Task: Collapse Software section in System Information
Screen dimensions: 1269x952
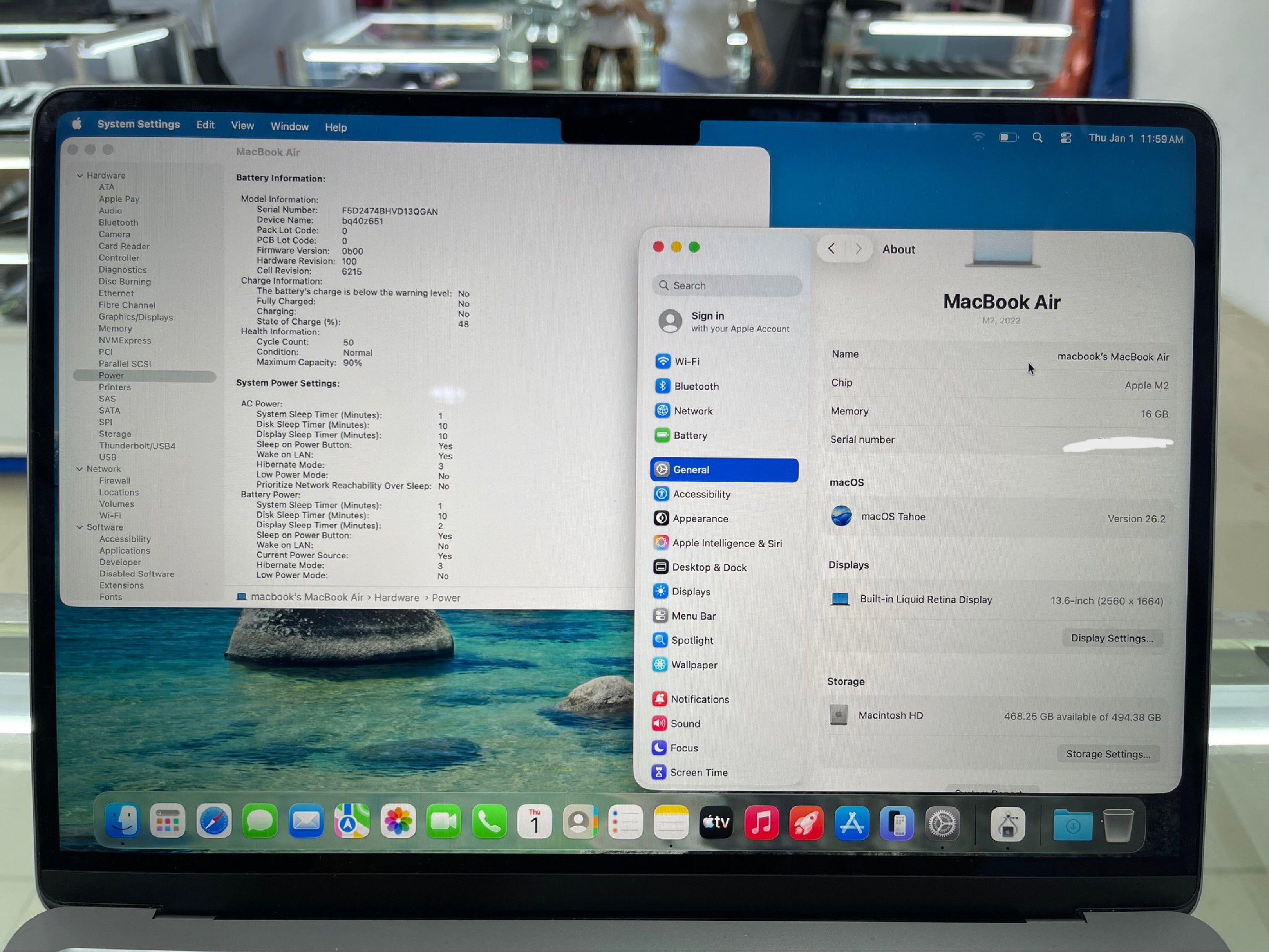Action: [80, 527]
